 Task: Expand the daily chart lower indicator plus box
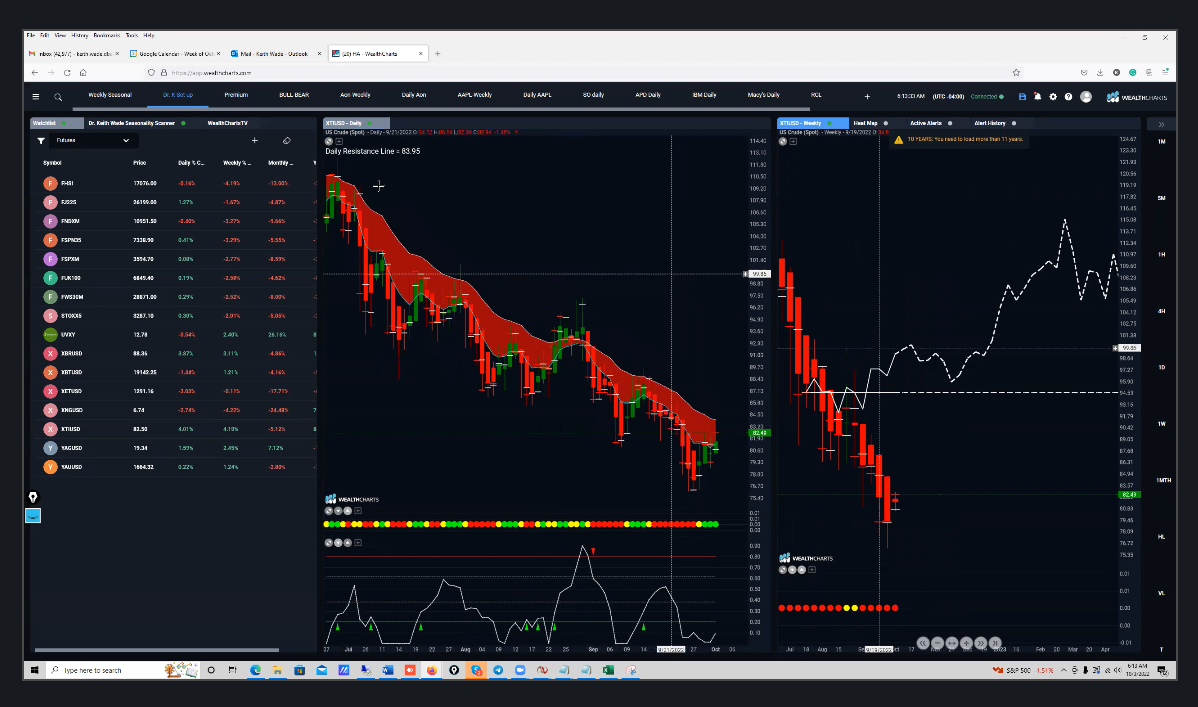click(x=358, y=543)
